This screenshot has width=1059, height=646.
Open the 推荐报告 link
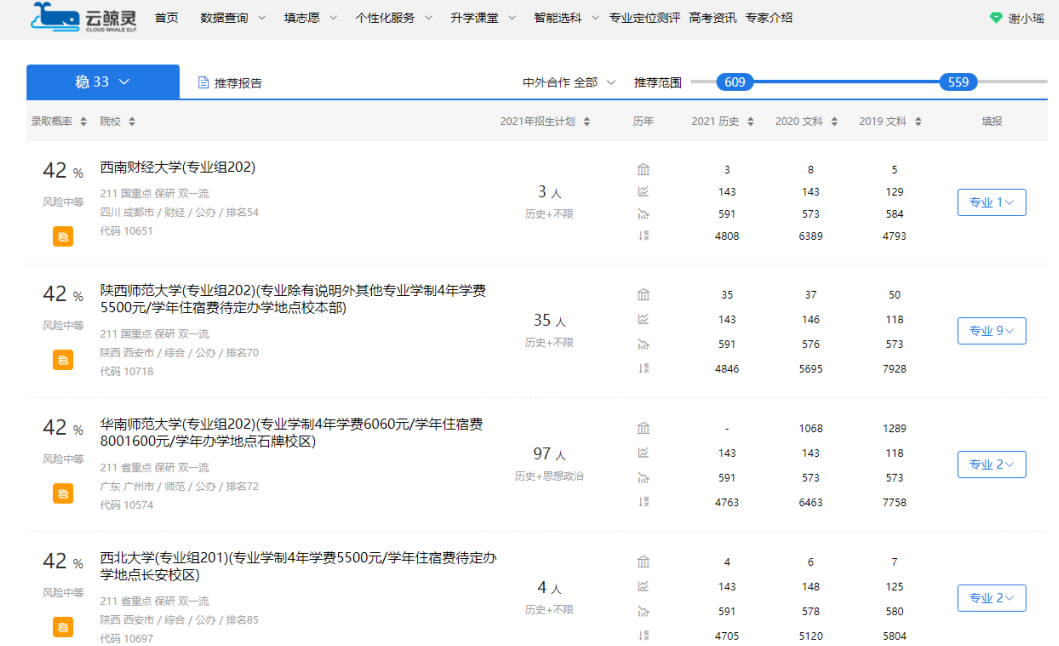pyautogui.click(x=238, y=83)
